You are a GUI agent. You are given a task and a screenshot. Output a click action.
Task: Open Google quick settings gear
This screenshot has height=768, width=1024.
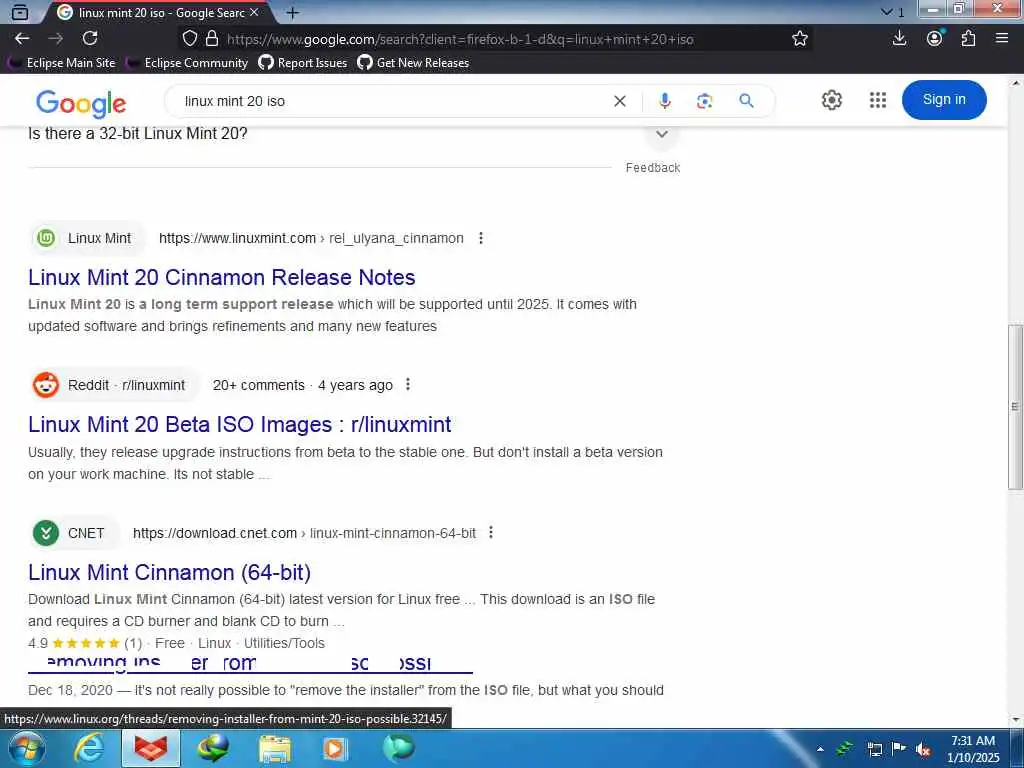pos(831,100)
